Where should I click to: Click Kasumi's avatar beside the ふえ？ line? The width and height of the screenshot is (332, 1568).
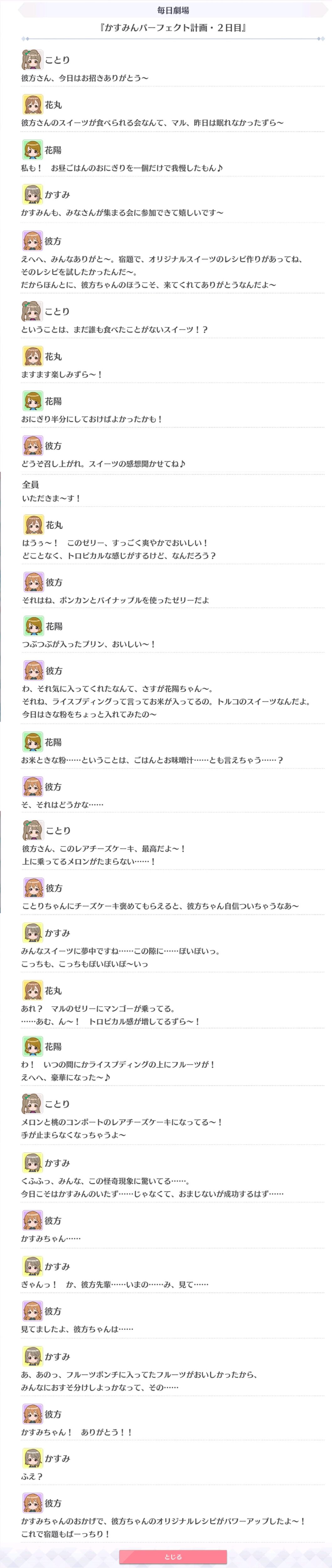pyautogui.click(x=32, y=1459)
